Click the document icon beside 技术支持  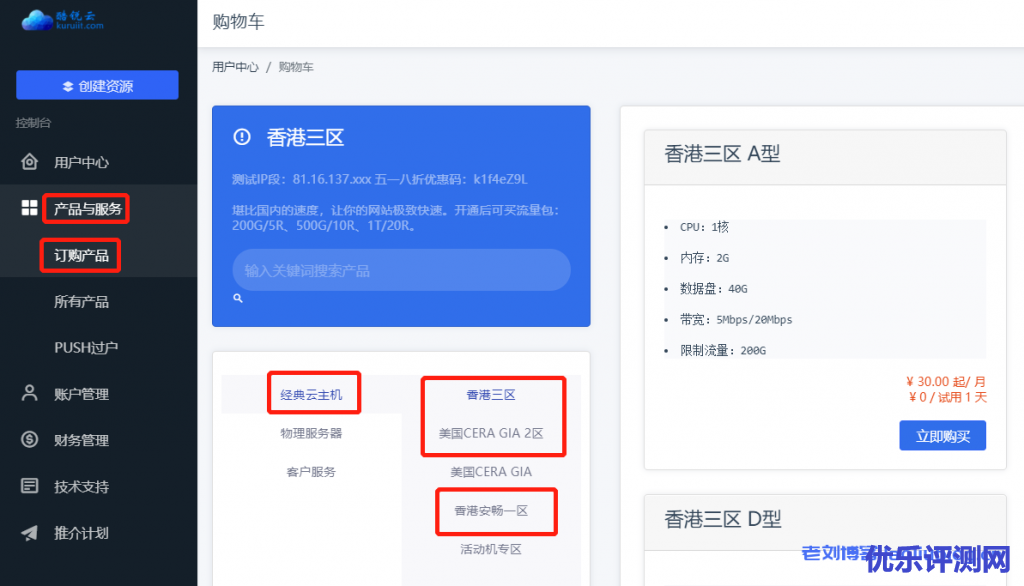30,486
